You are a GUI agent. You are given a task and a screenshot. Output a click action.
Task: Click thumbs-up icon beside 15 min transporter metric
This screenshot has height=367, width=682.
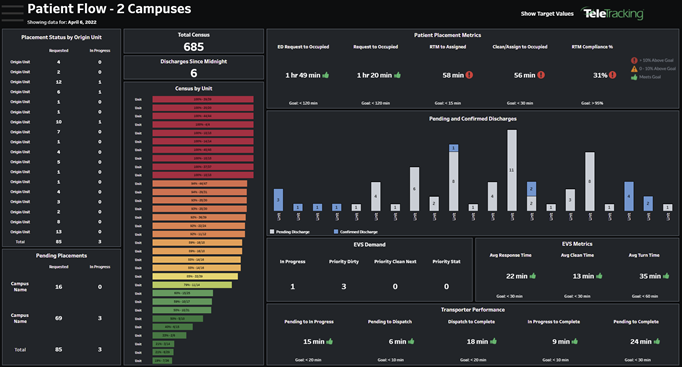tap(329, 341)
